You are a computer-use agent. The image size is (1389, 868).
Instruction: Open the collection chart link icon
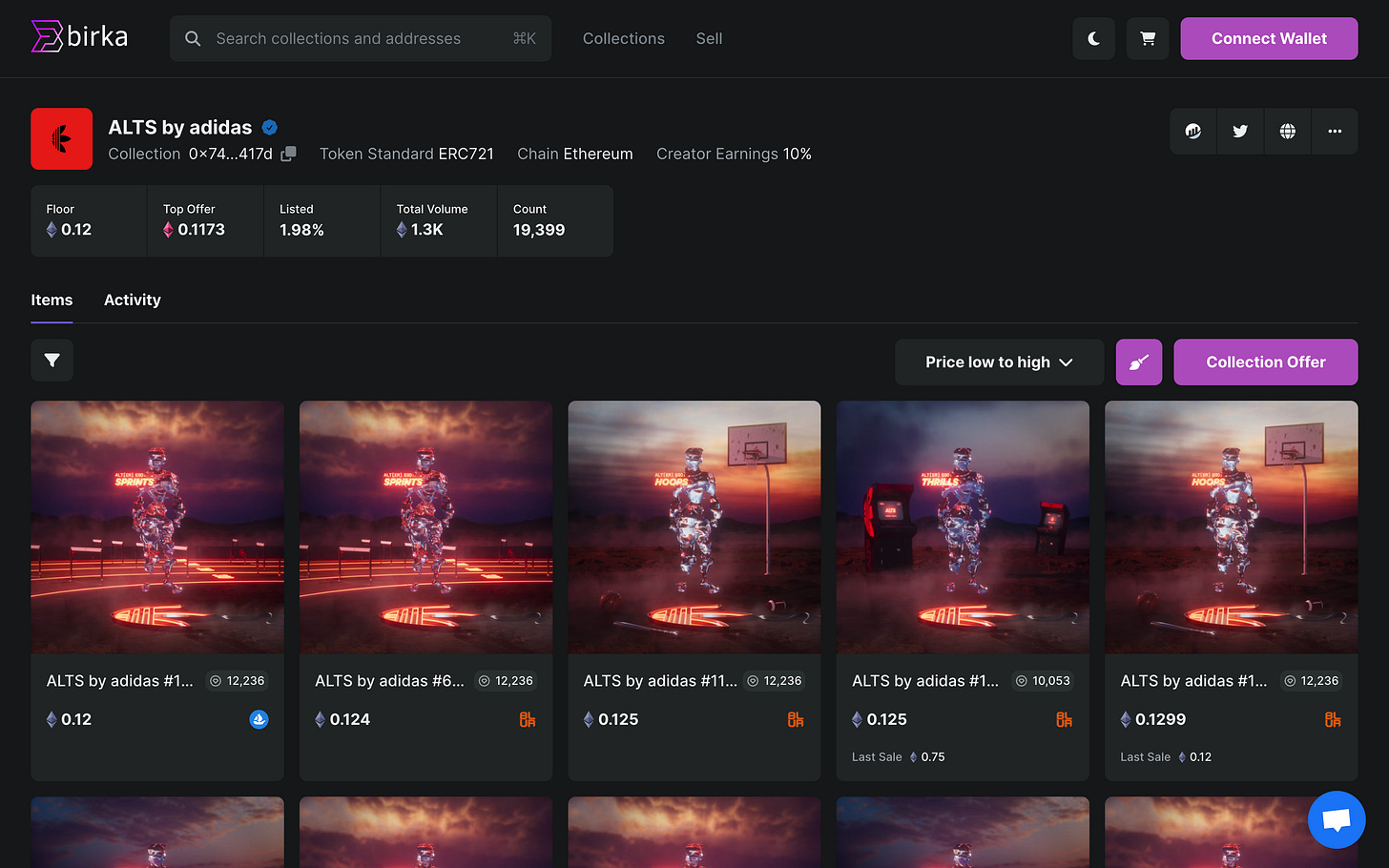1193,132
